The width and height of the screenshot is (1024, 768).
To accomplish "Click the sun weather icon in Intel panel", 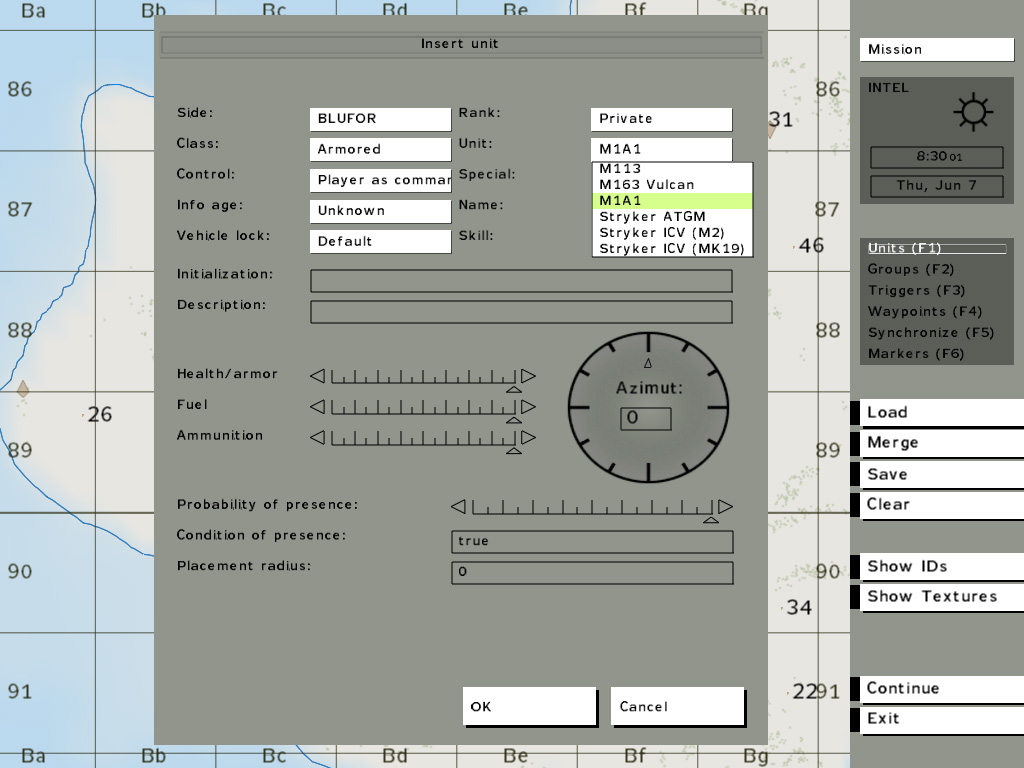I will [972, 113].
